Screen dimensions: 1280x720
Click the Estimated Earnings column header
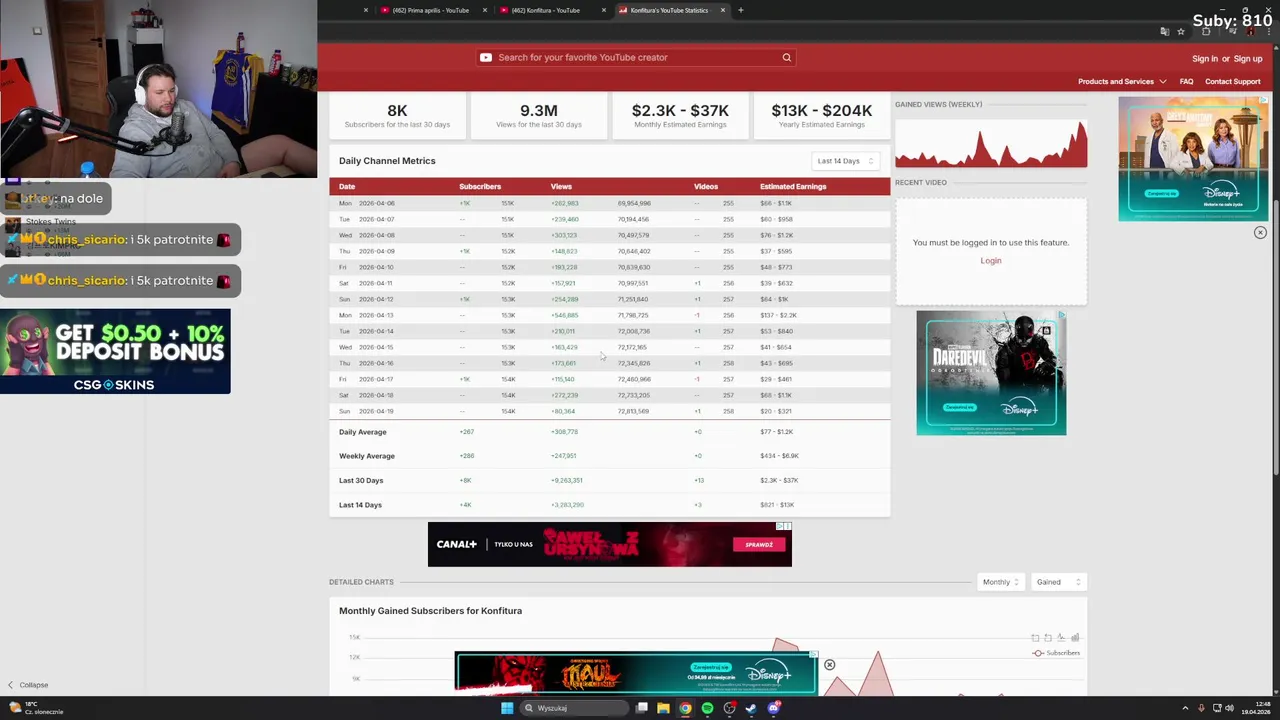pyautogui.click(x=793, y=186)
